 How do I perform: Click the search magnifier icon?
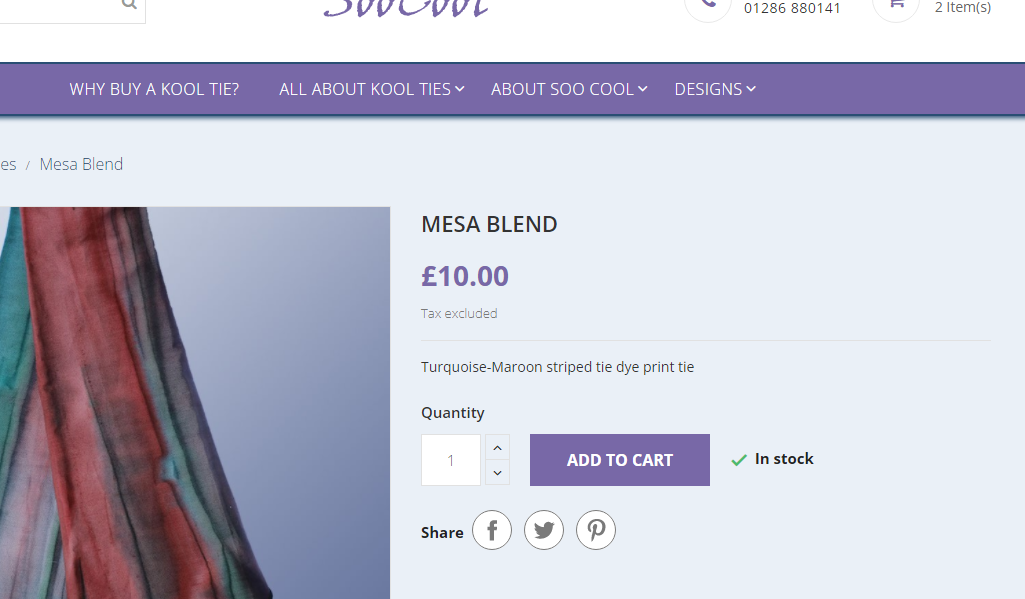click(129, 4)
